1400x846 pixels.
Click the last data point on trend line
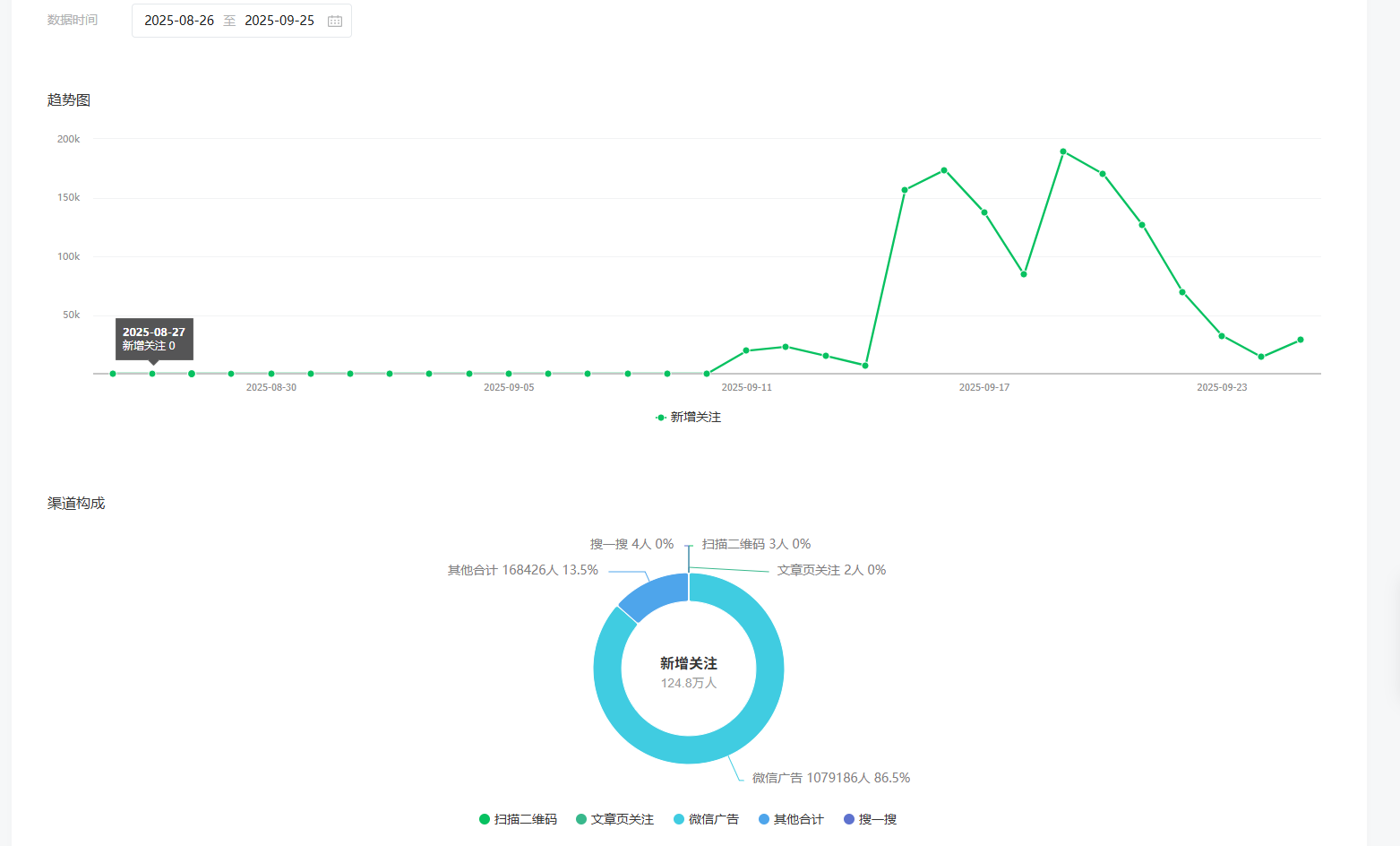(1301, 340)
